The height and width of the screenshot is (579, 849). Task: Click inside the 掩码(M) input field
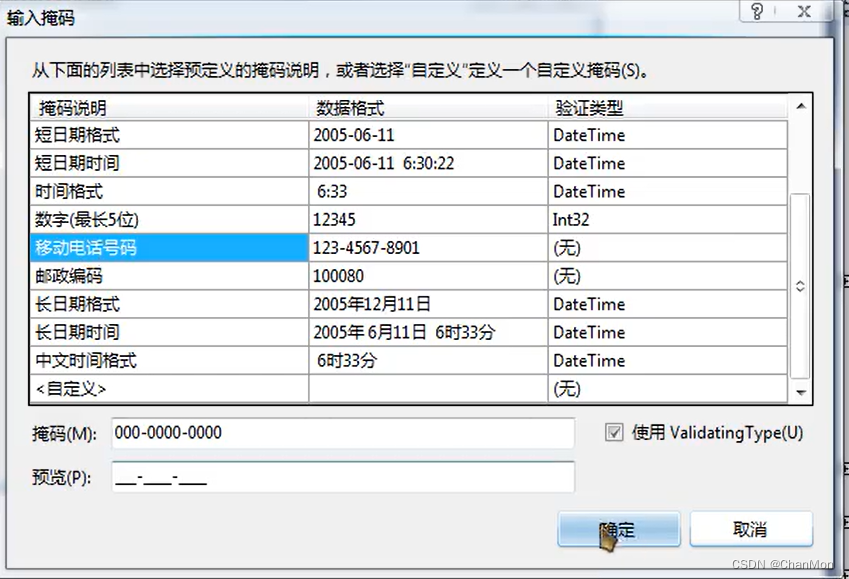coord(340,432)
